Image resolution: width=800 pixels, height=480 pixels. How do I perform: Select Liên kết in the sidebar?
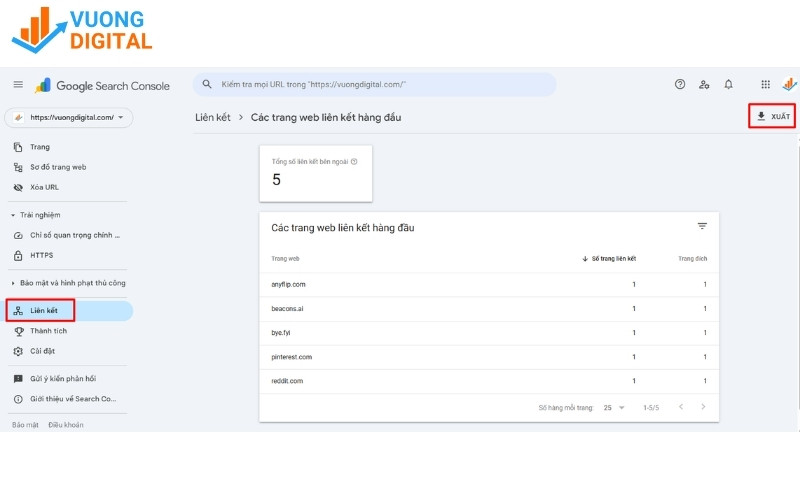pos(43,311)
